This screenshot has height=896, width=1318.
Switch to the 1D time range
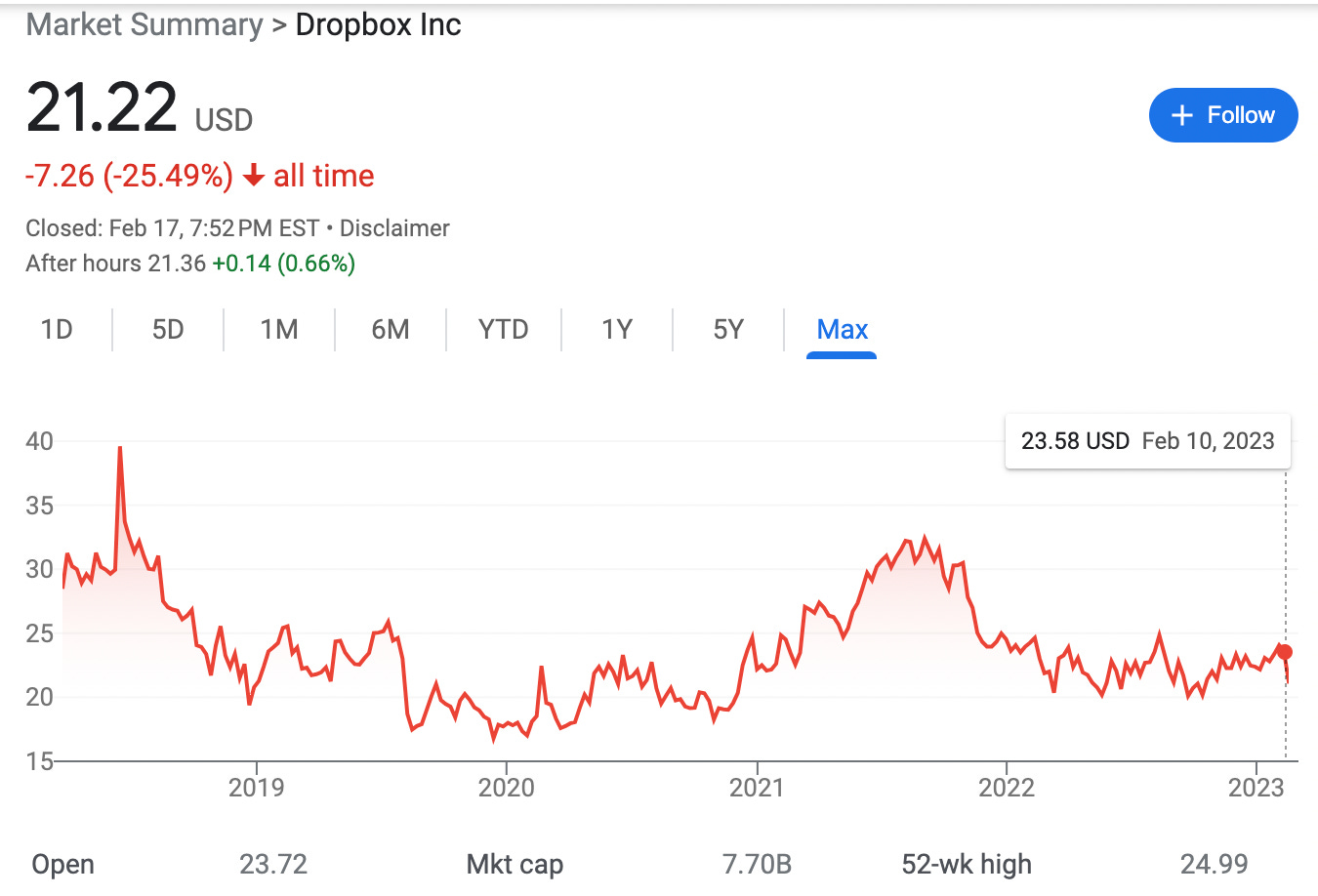(56, 330)
